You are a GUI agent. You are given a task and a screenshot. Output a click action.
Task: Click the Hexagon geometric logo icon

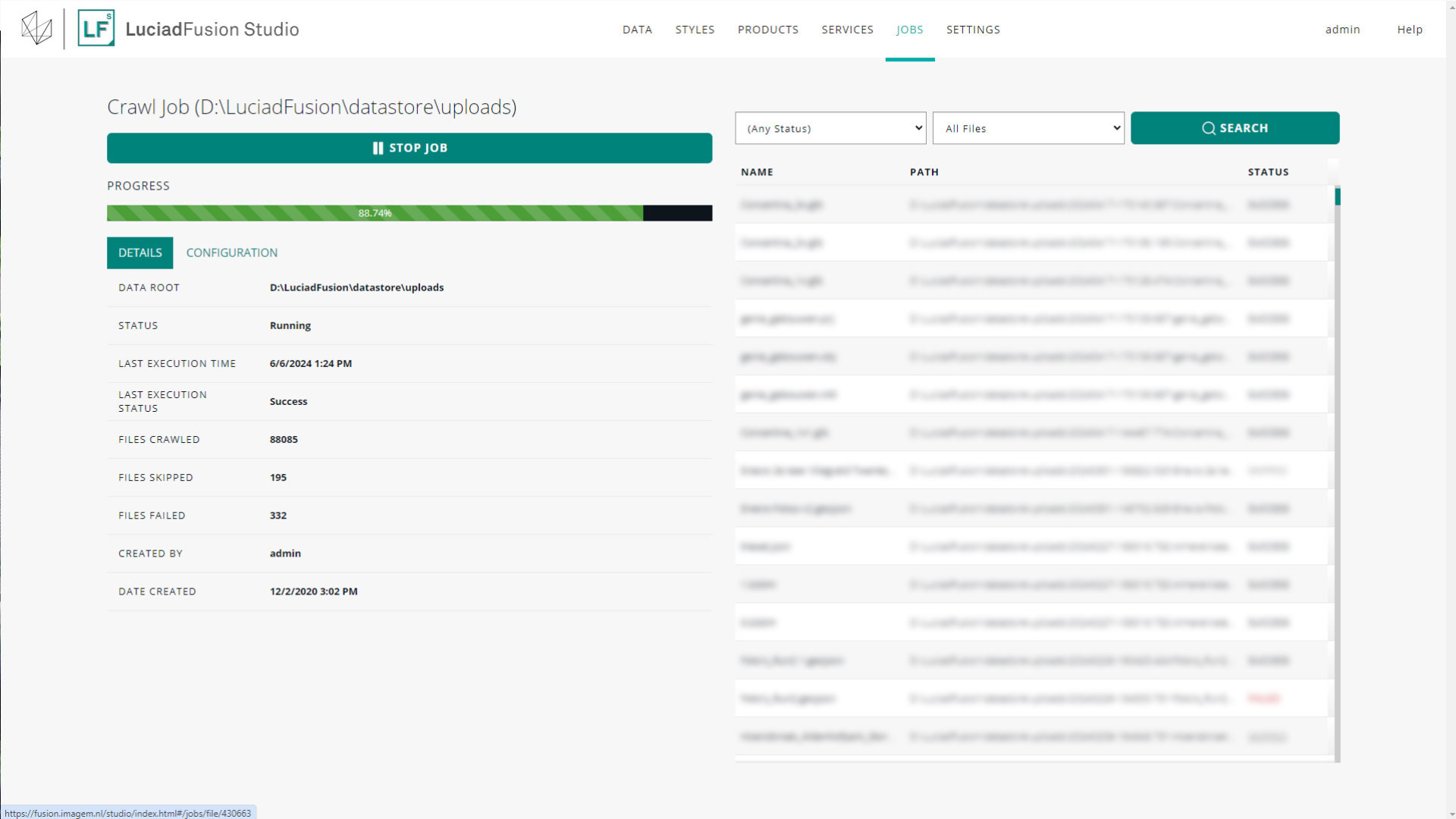coord(36,29)
